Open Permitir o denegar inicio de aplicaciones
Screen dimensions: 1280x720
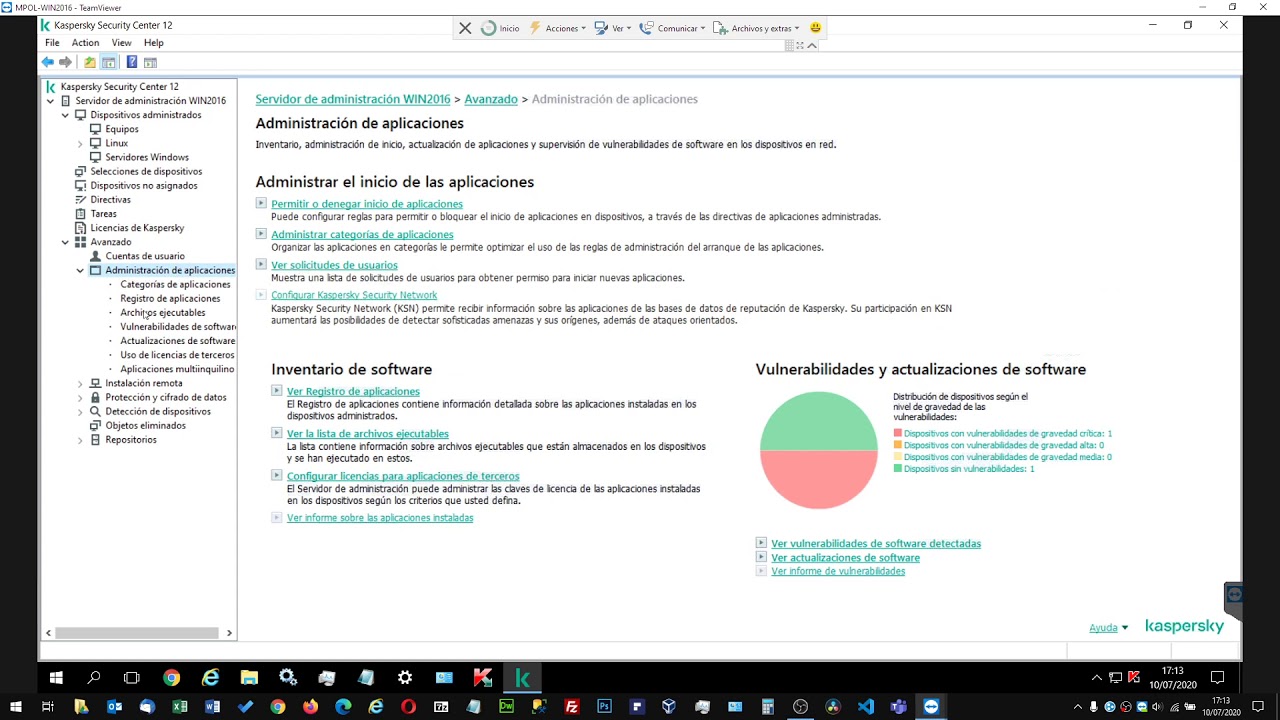(367, 204)
